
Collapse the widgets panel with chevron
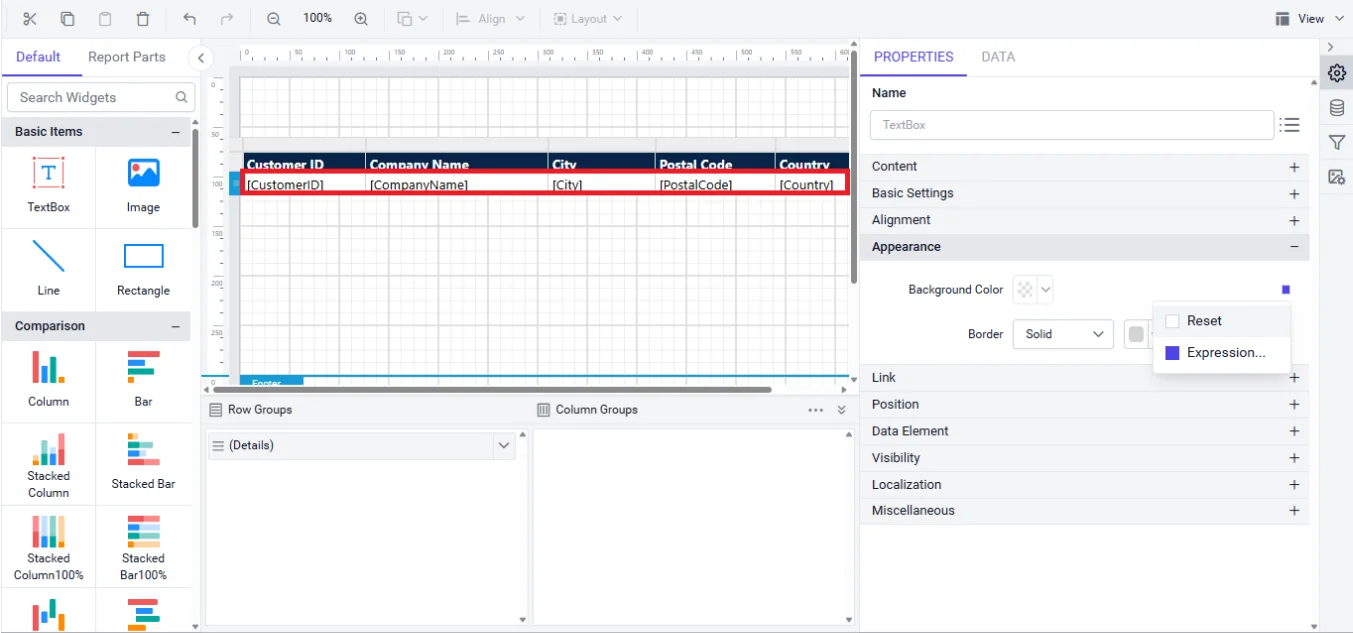(x=201, y=58)
